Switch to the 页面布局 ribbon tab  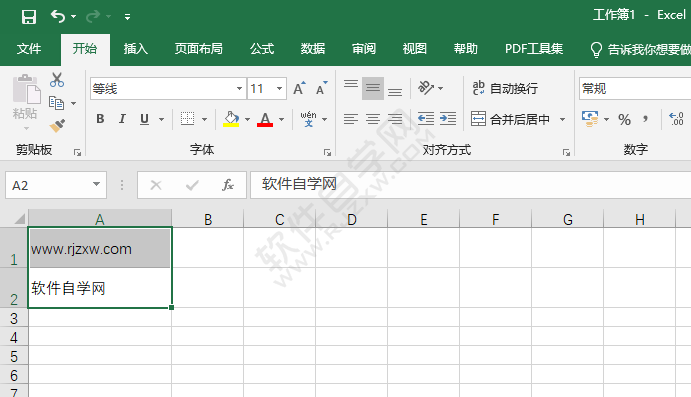pyautogui.click(x=198, y=48)
